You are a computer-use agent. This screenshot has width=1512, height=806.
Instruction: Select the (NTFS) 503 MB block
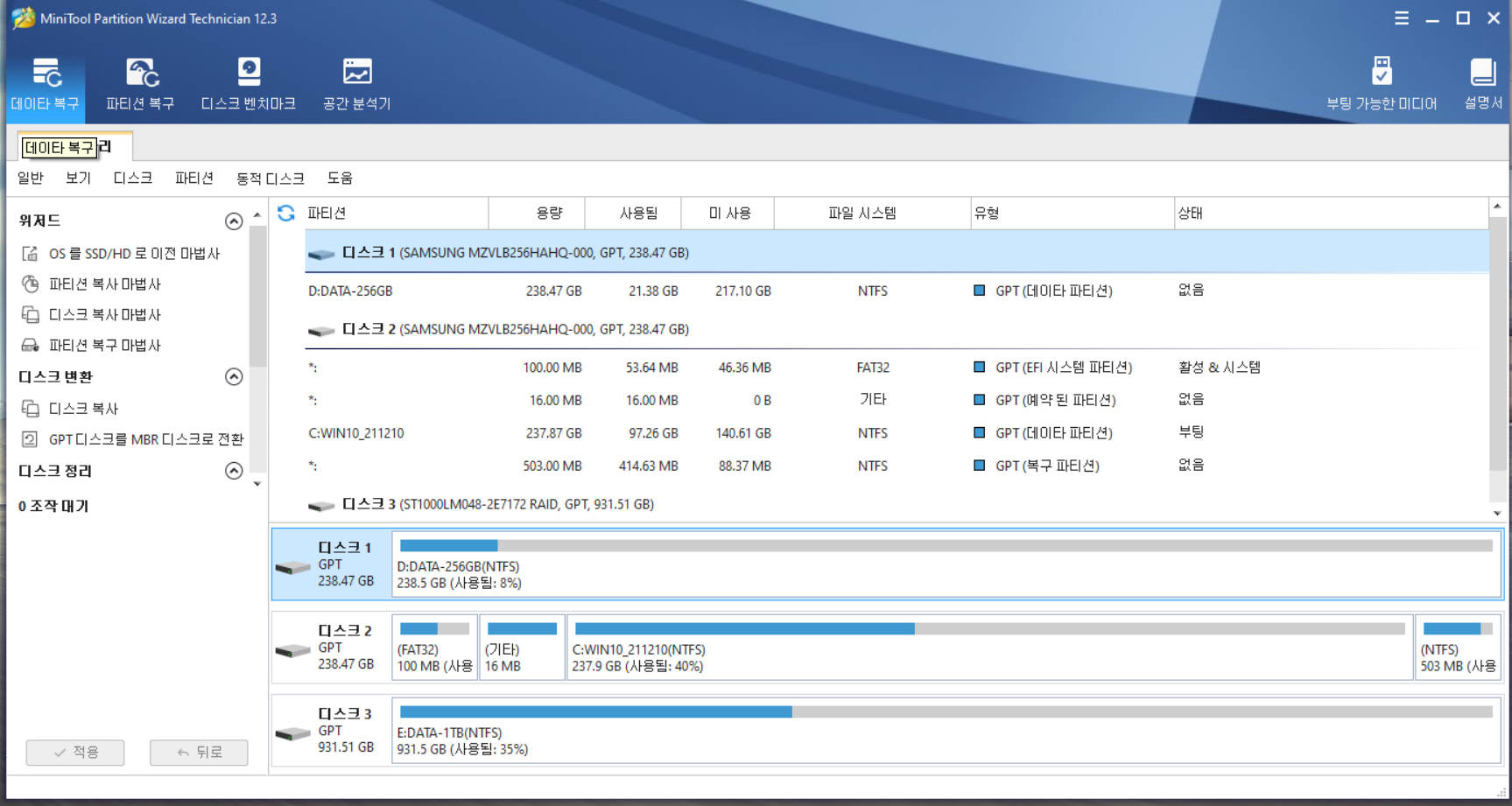[1458, 648]
